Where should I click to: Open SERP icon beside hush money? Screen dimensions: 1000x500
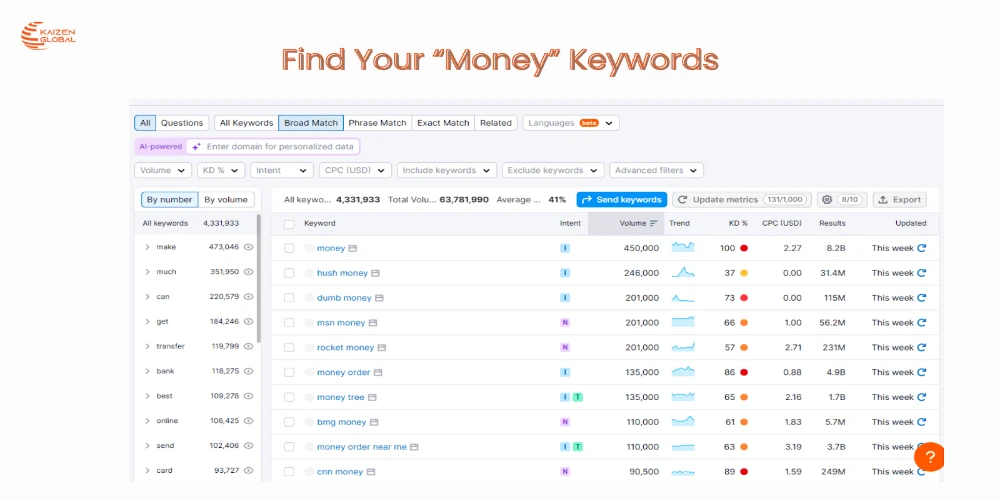point(376,273)
